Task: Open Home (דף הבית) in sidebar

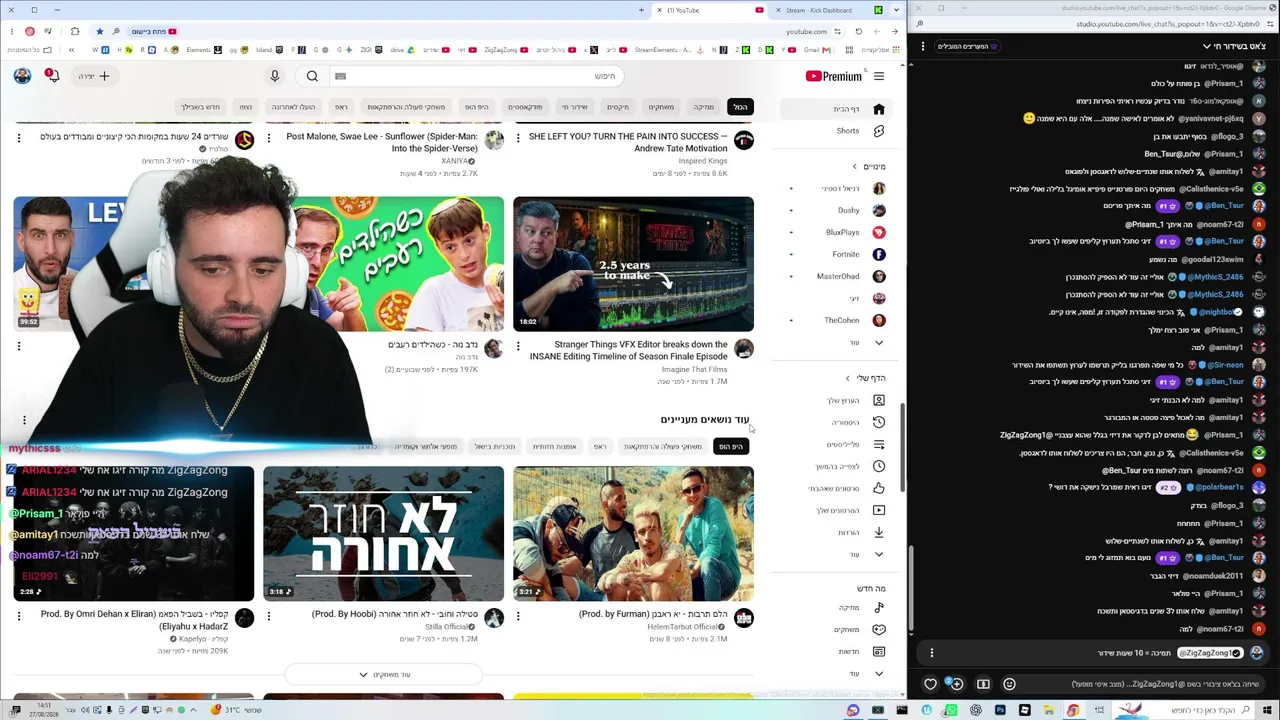Action: pos(835,109)
